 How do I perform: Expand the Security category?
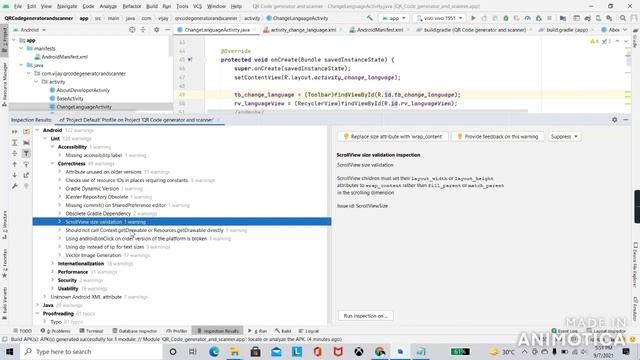coord(53,280)
